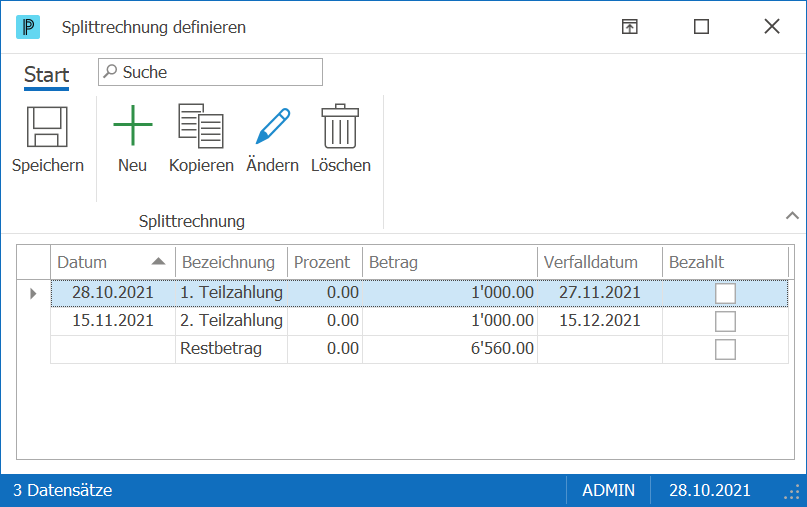Open the Start ribbon tab

[x=46, y=75]
